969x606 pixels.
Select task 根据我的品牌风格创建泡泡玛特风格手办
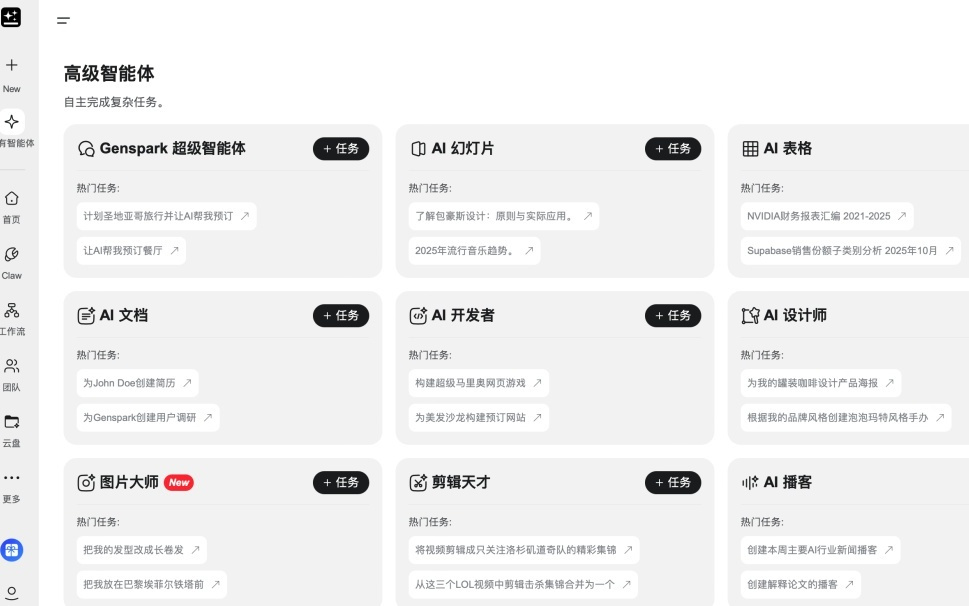846,418
